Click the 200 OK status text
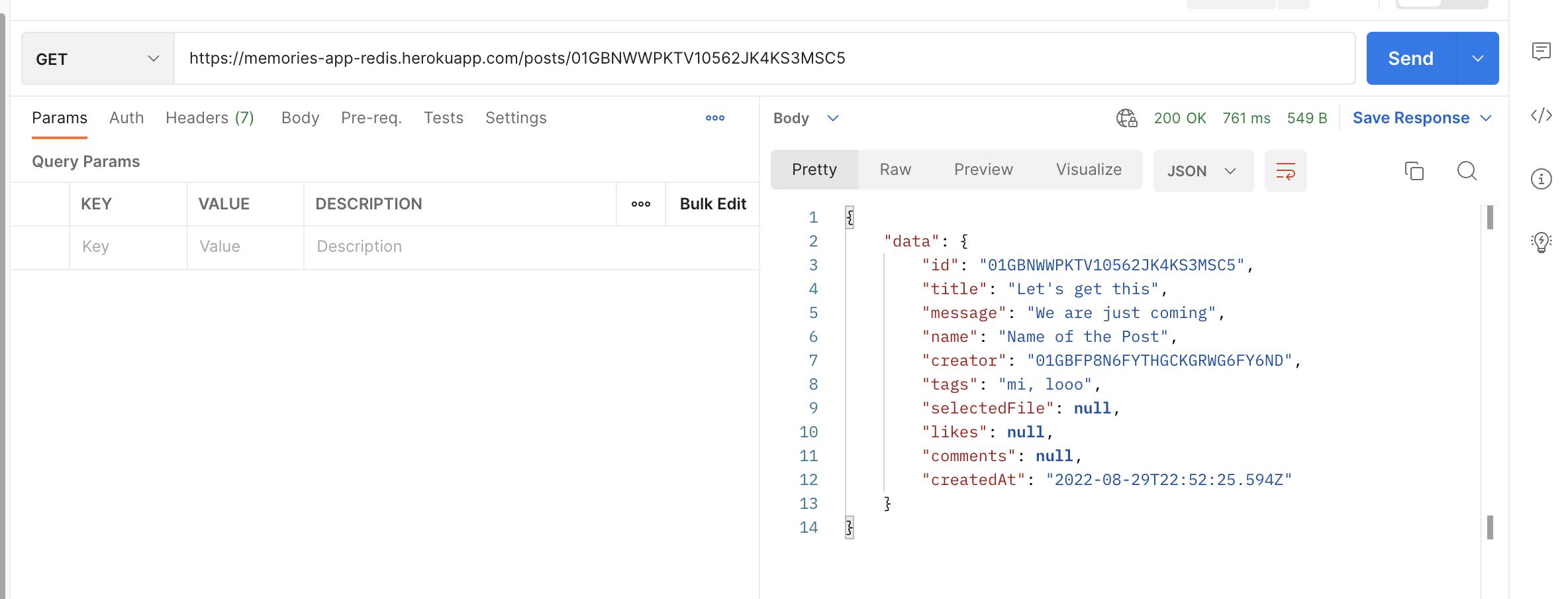 tap(1180, 118)
